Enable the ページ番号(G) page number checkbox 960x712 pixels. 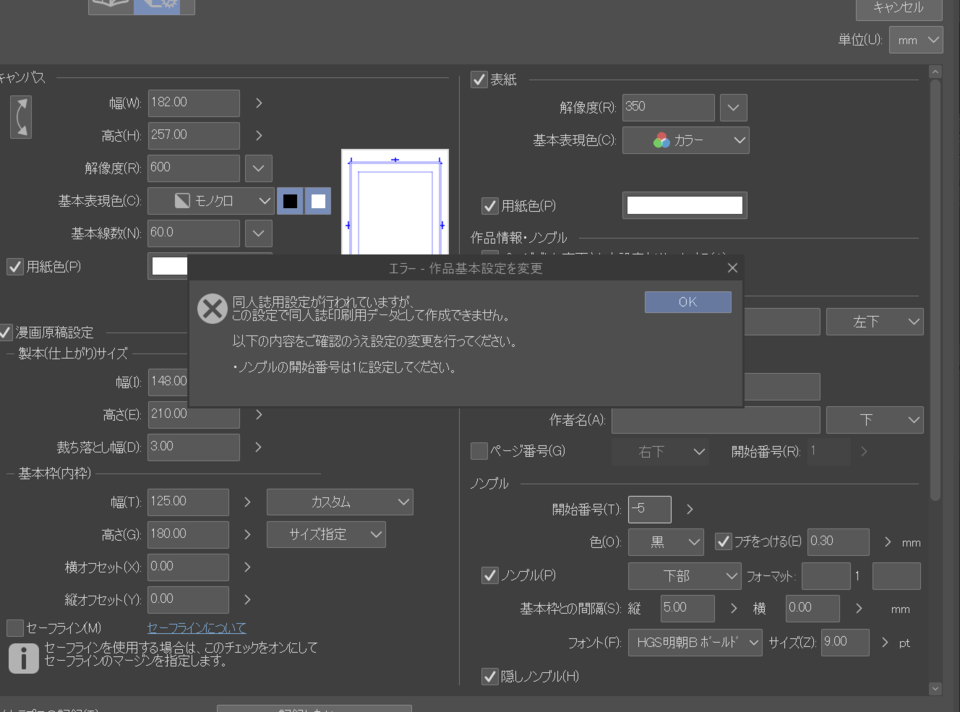coord(477,451)
